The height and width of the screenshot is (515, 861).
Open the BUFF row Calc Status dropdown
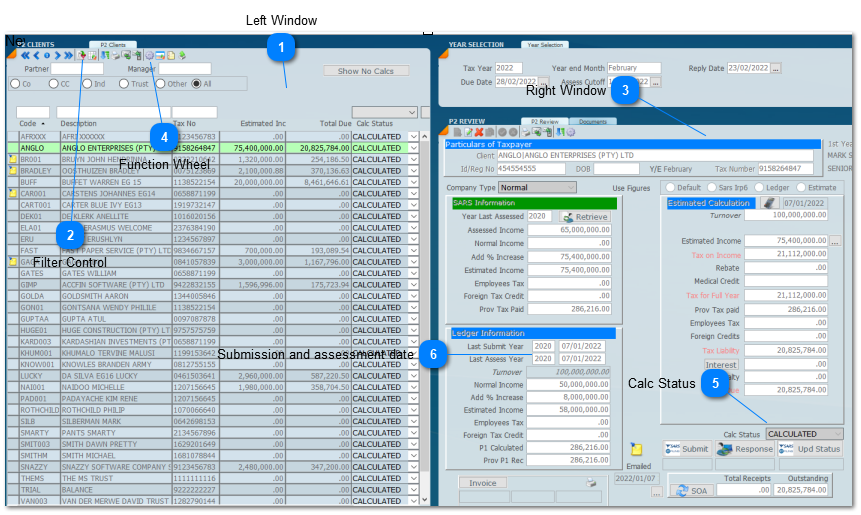[x=413, y=182]
